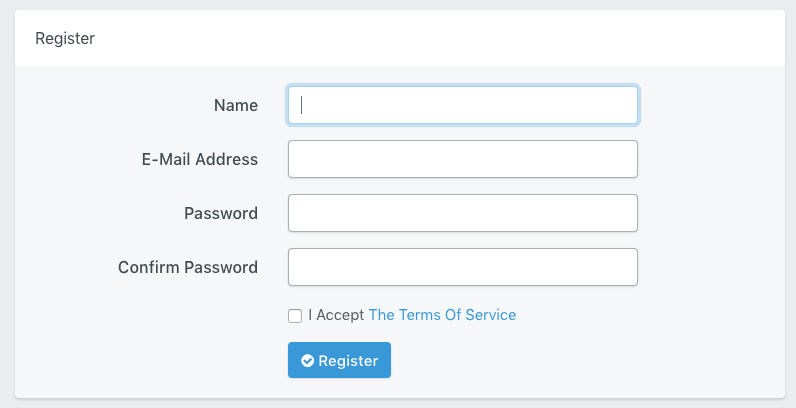Focus the Name input field
The width and height of the screenshot is (796, 408).
coord(462,105)
